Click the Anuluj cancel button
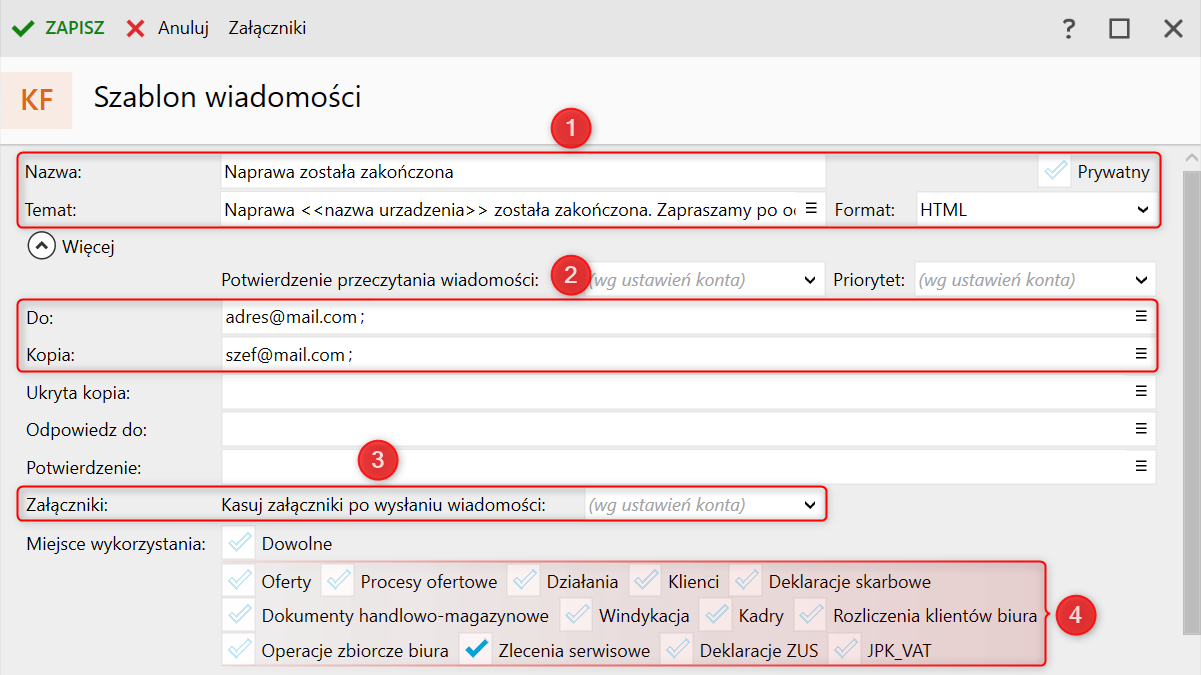Viewport: 1201px width, 675px height. pos(167,28)
